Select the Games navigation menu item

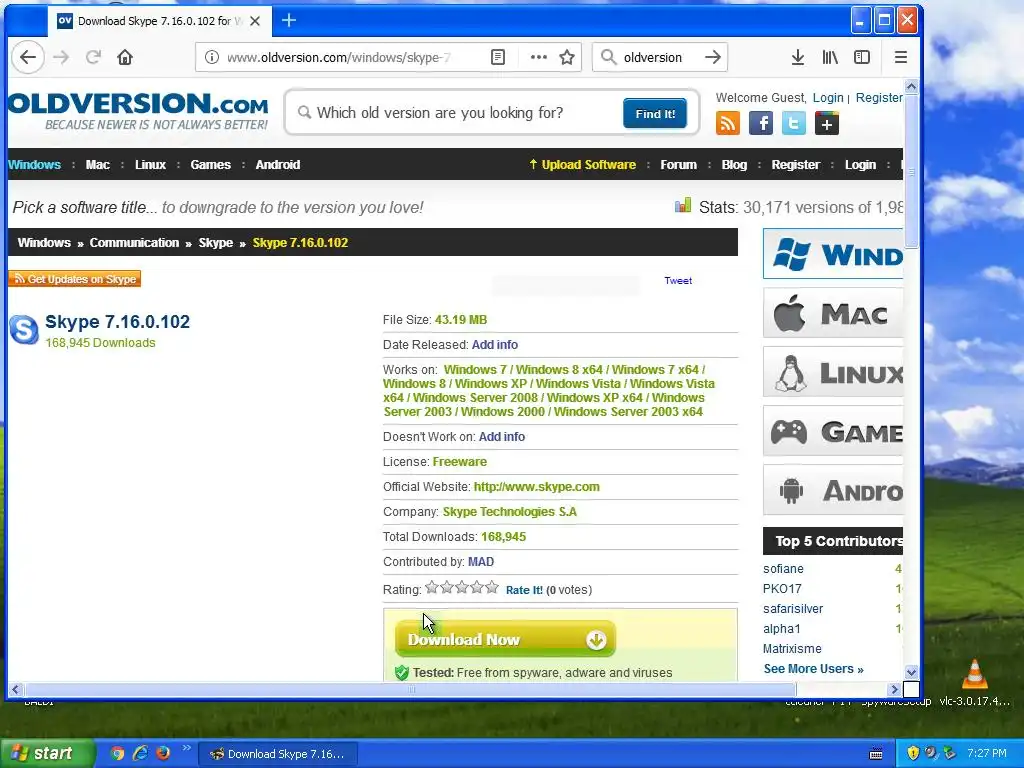(210, 165)
